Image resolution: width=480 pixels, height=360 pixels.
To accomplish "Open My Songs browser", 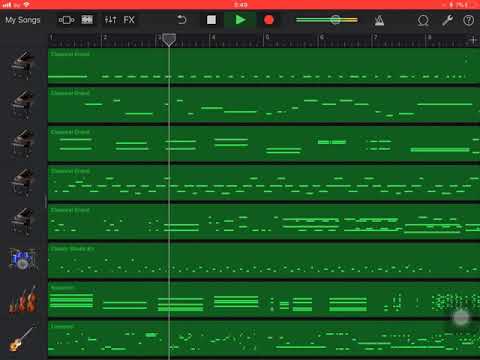I will click(23, 20).
